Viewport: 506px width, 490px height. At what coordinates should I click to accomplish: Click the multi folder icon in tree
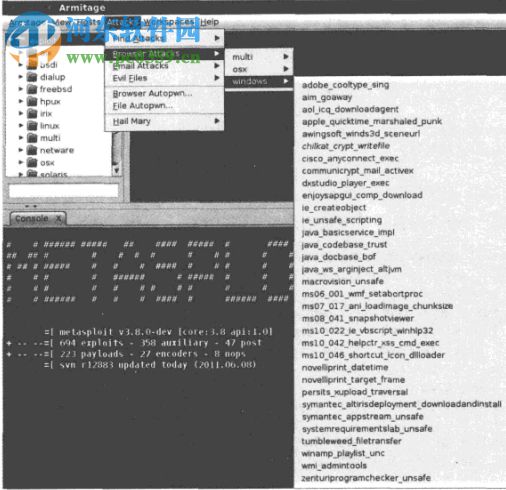tap(32, 138)
